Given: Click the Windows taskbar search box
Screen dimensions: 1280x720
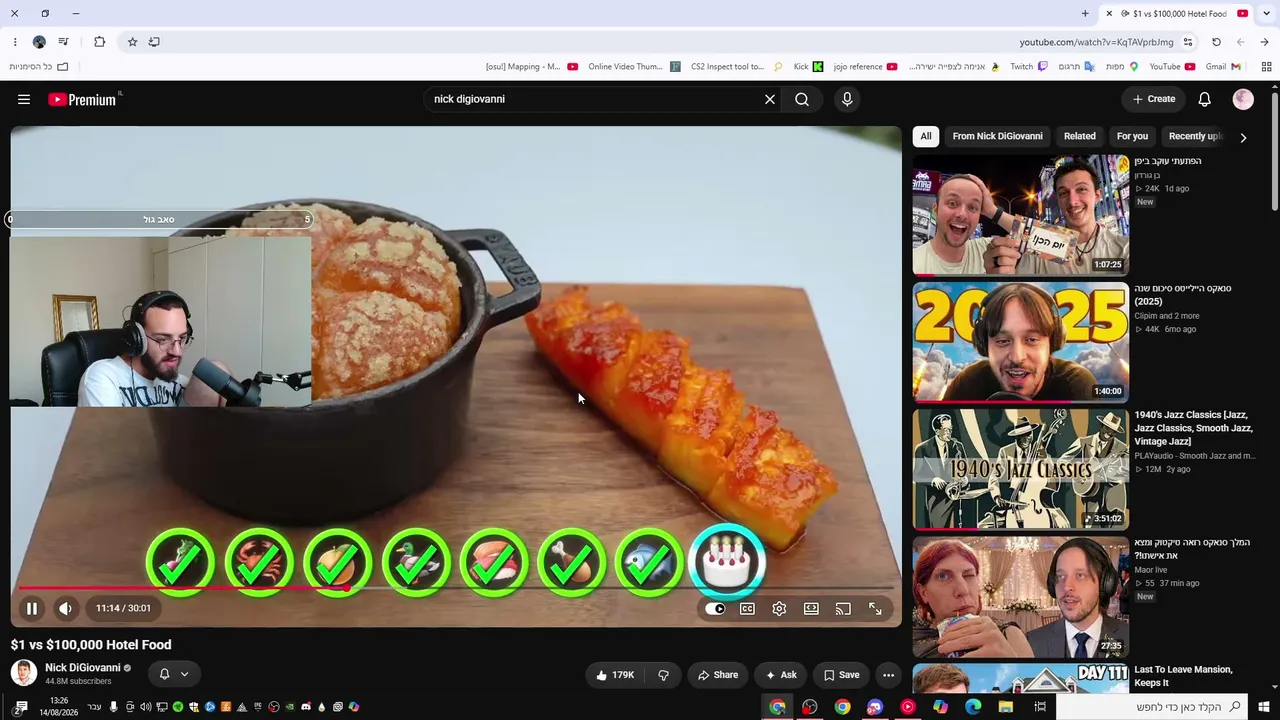Looking at the screenshot, I should click(x=1151, y=707).
